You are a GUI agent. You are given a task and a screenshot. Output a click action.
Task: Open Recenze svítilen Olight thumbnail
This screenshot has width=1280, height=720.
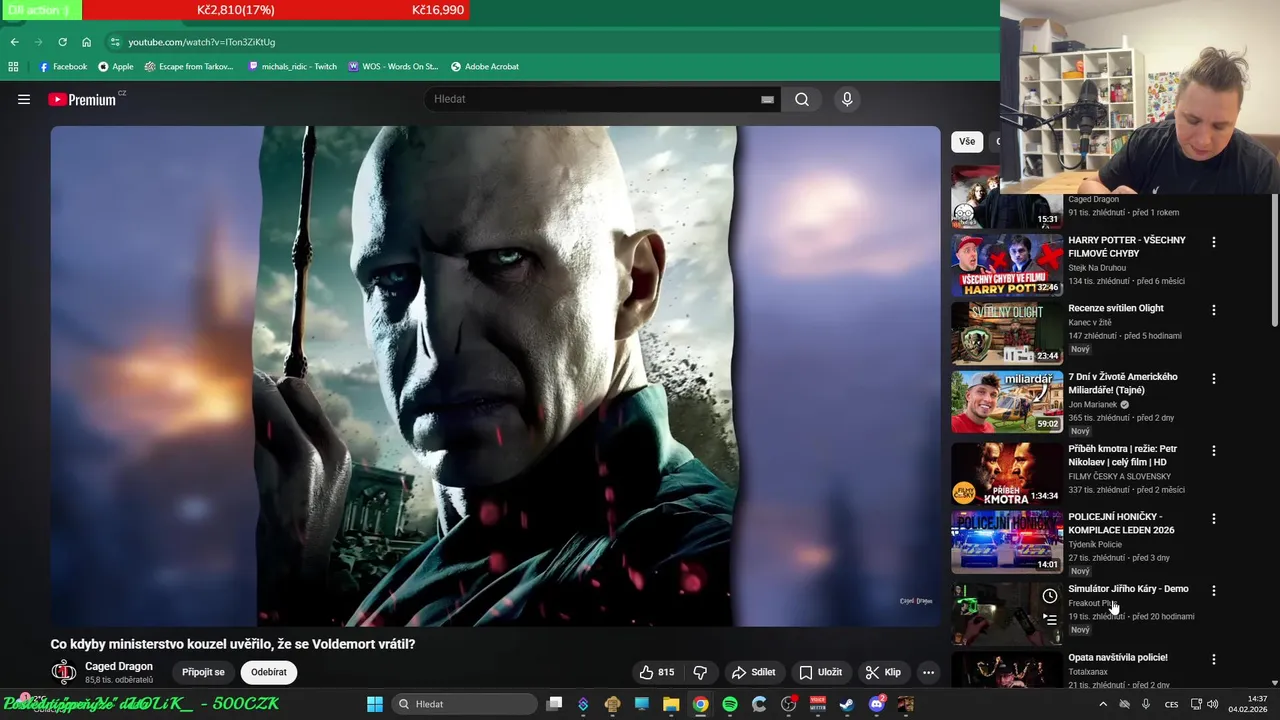pyautogui.click(x=1007, y=333)
